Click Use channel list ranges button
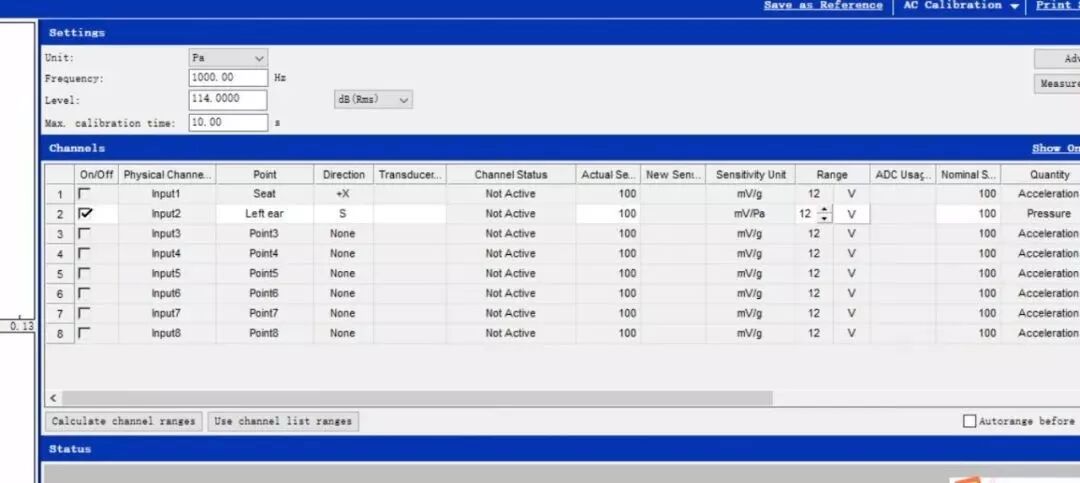Viewport: 1080px width, 483px height. pos(283,421)
